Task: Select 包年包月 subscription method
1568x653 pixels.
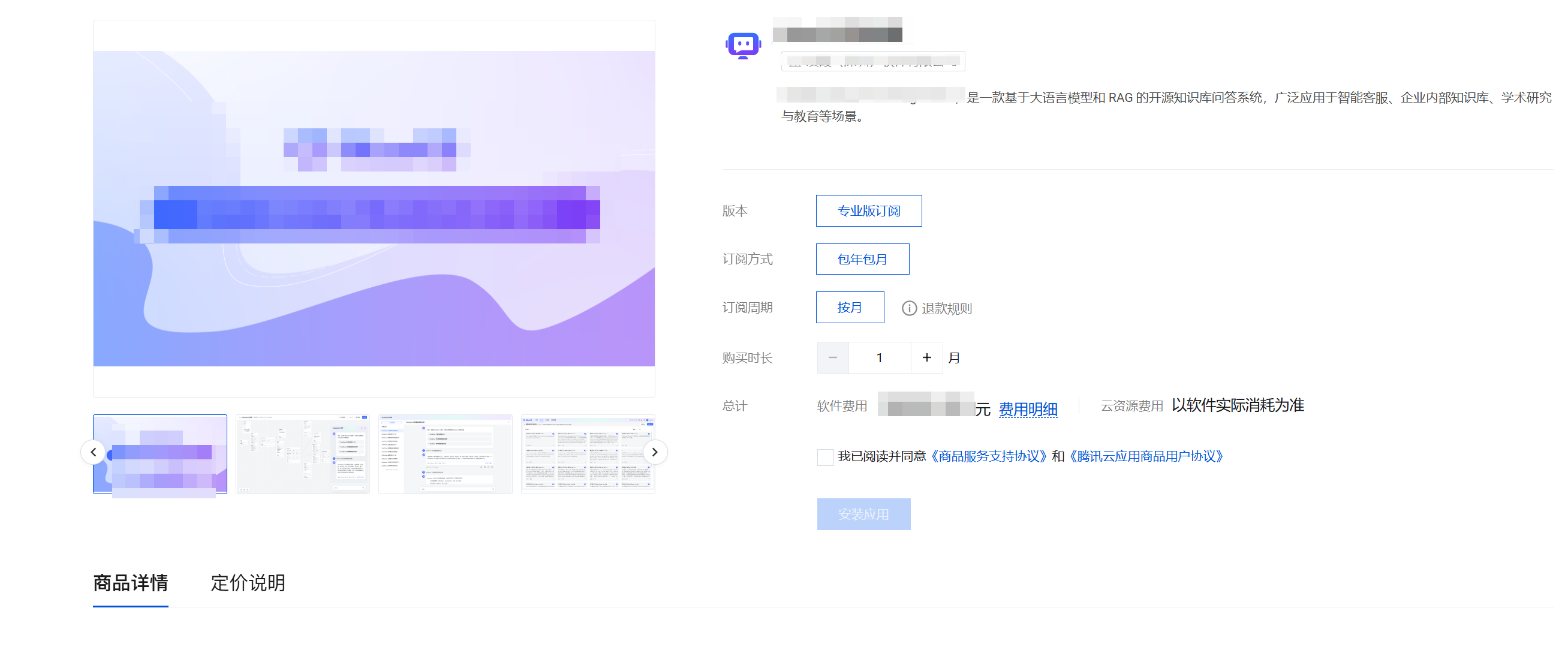Action: tap(862, 260)
